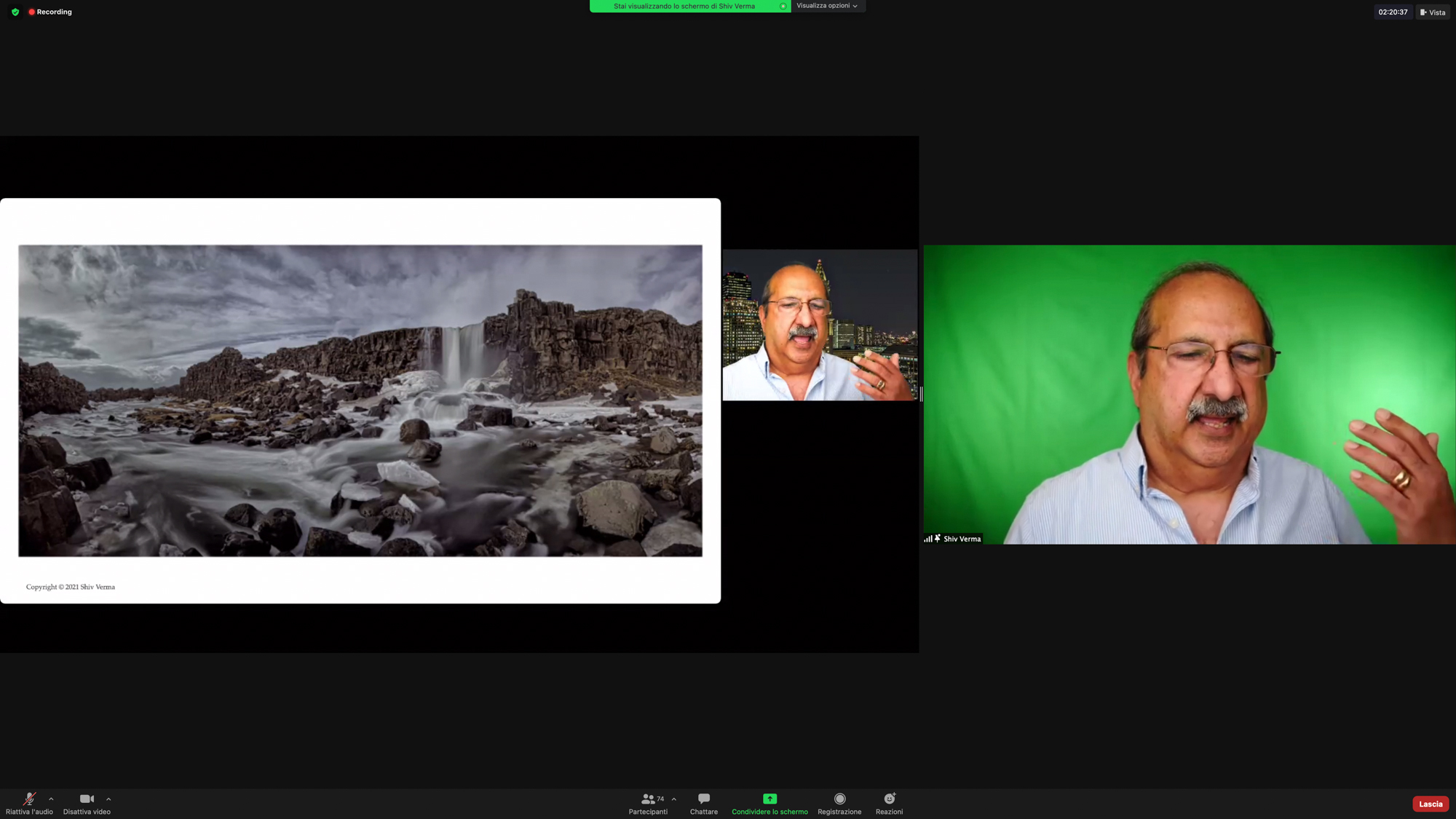The image size is (1456, 819).
Task: Open the Vista view menu
Action: [1433, 12]
